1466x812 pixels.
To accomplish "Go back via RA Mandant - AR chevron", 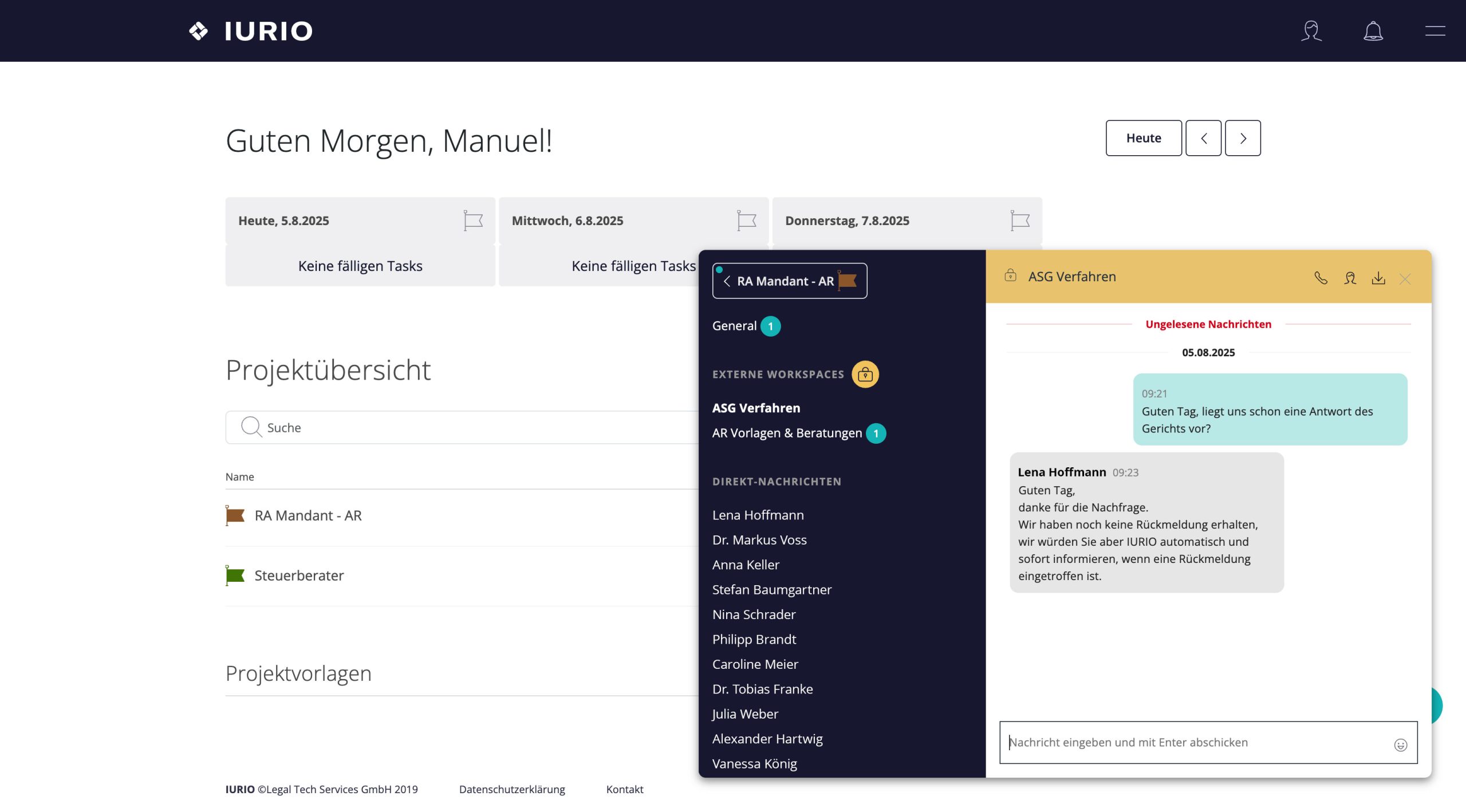I will tap(727, 281).
